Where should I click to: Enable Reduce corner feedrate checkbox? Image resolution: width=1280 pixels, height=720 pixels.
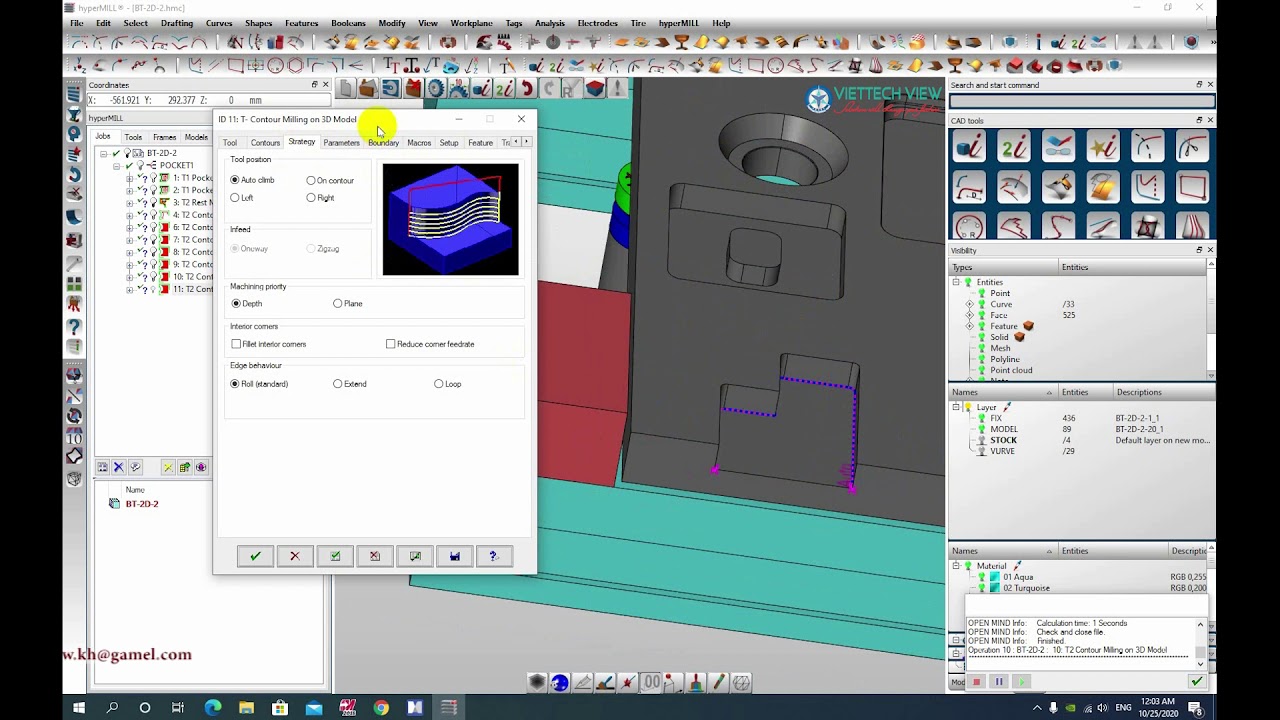pyautogui.click(x=390, y=344)
